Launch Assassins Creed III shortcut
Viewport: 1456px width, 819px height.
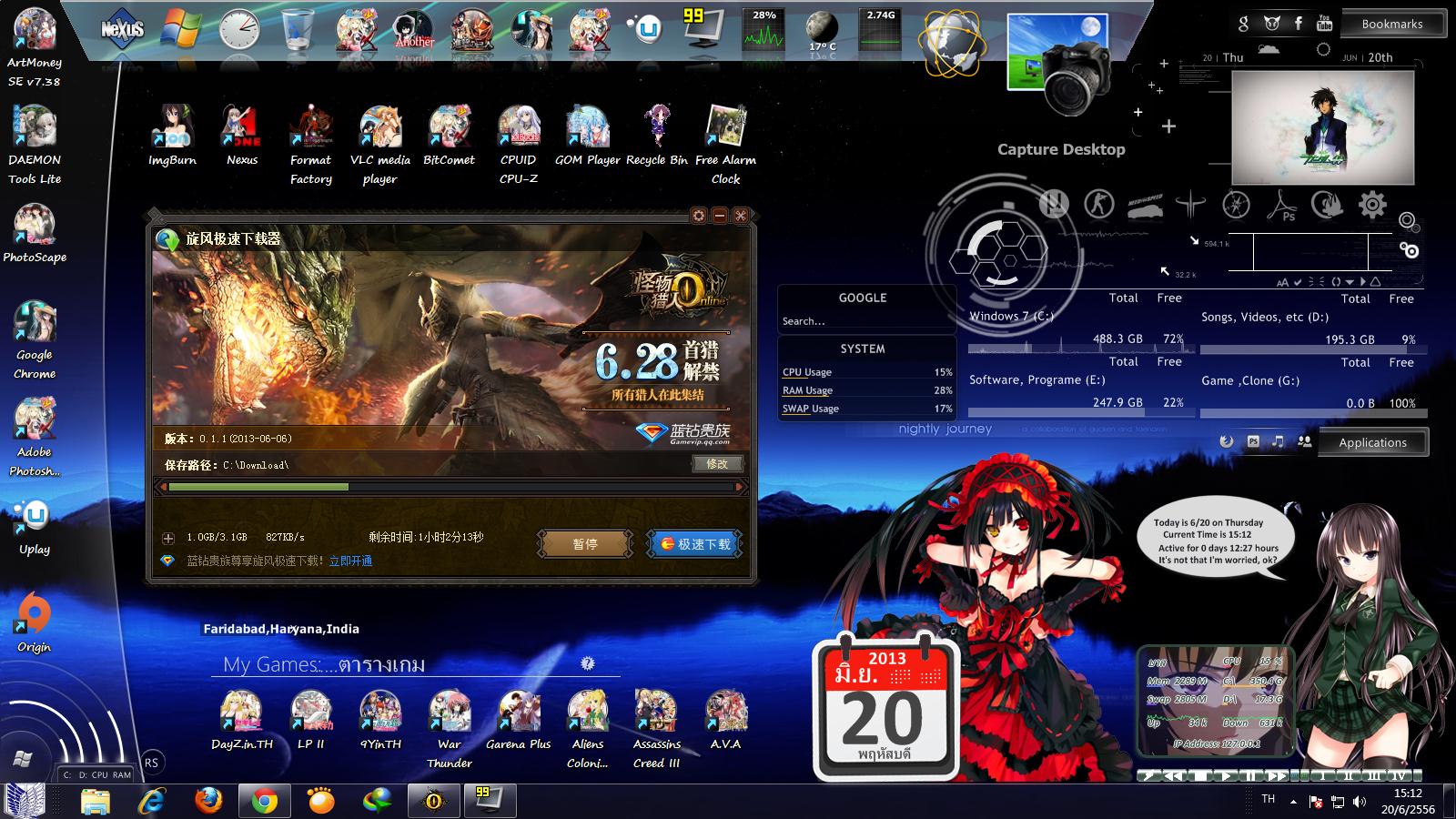pos(657,730)
